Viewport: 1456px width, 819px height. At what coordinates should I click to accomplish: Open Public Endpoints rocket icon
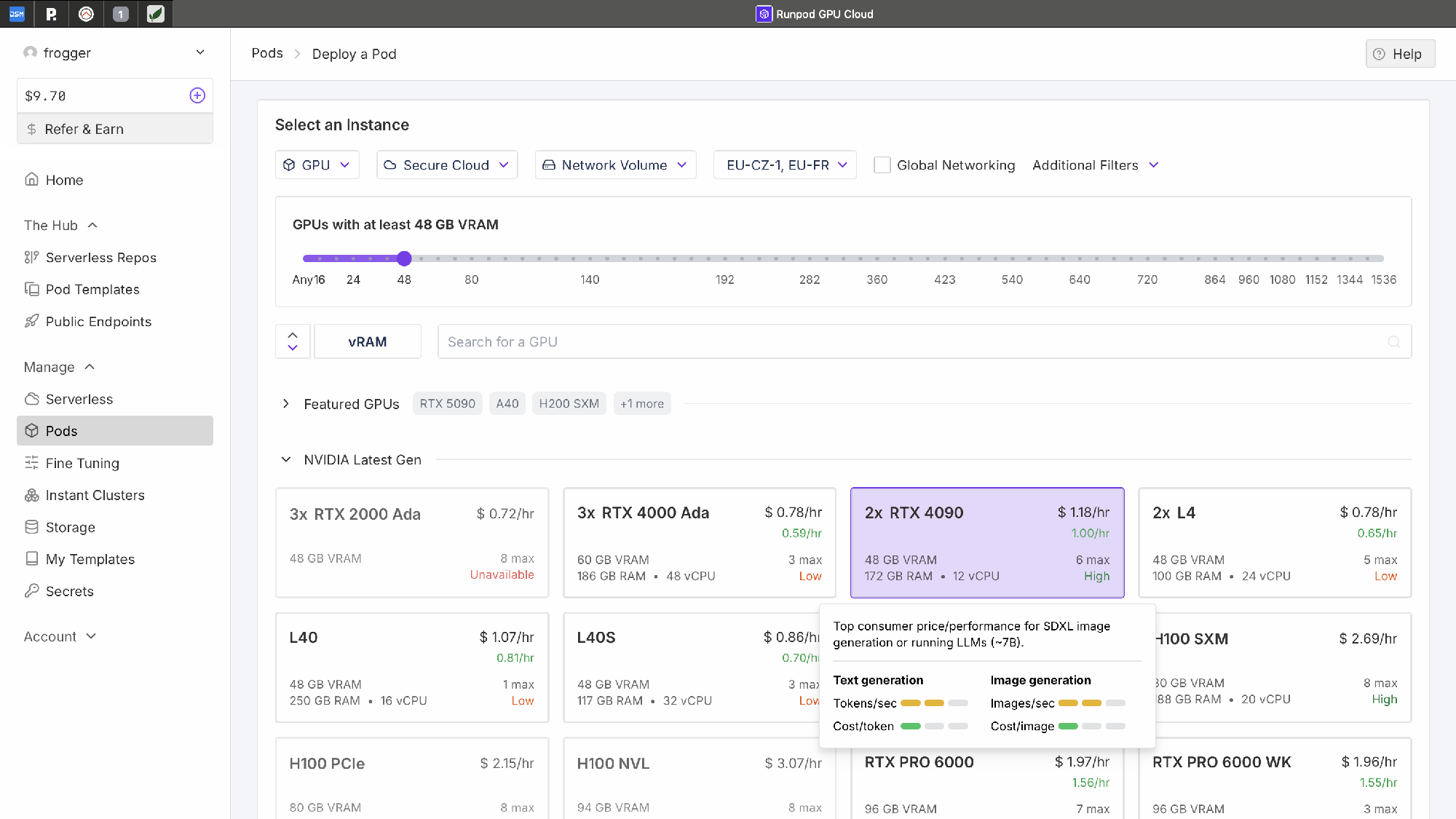tap(31, 321)
